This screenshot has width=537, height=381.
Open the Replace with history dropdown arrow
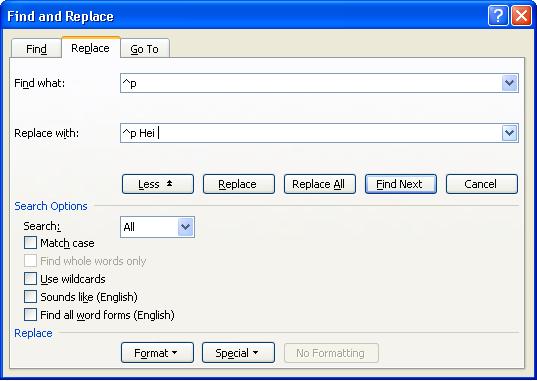(510, 133)
